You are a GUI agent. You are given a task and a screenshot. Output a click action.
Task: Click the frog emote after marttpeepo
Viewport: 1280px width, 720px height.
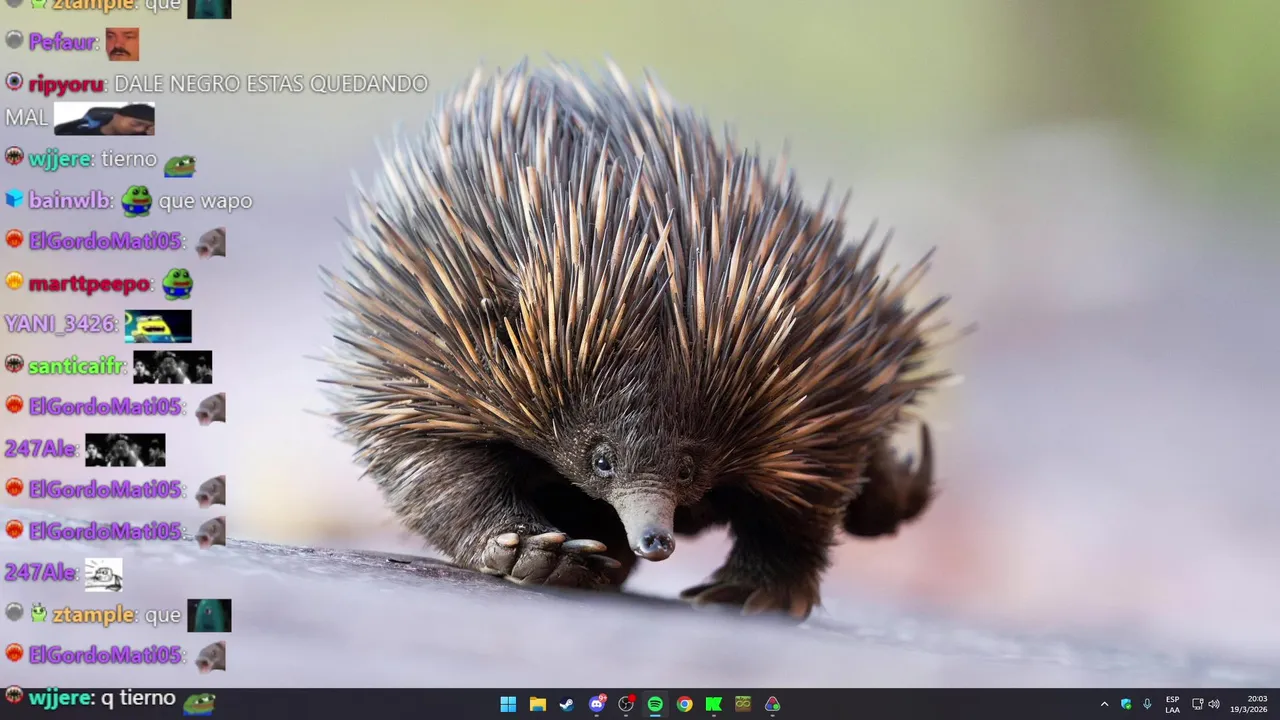pyautogui.click(x=177, y=284)
